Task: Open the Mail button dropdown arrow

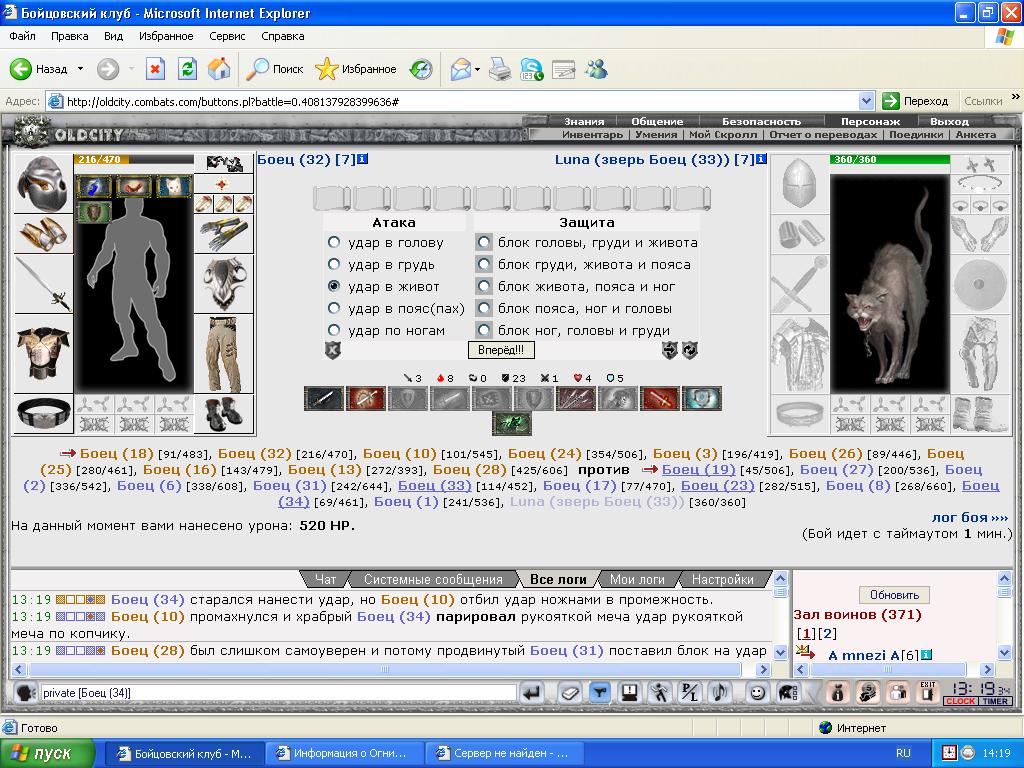Action: coord(477,69)
